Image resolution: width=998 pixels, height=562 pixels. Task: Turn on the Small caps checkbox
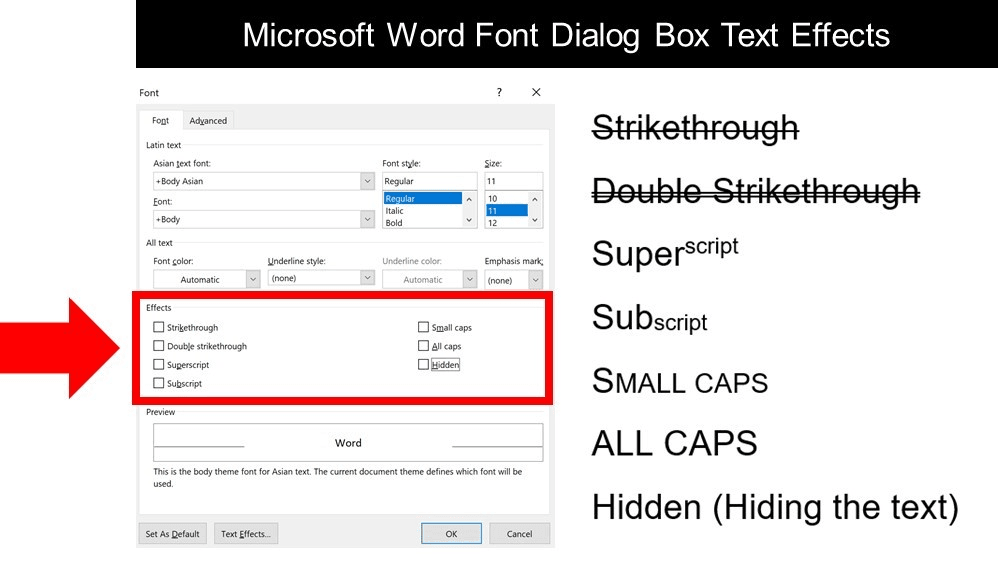tap(424, 327)
